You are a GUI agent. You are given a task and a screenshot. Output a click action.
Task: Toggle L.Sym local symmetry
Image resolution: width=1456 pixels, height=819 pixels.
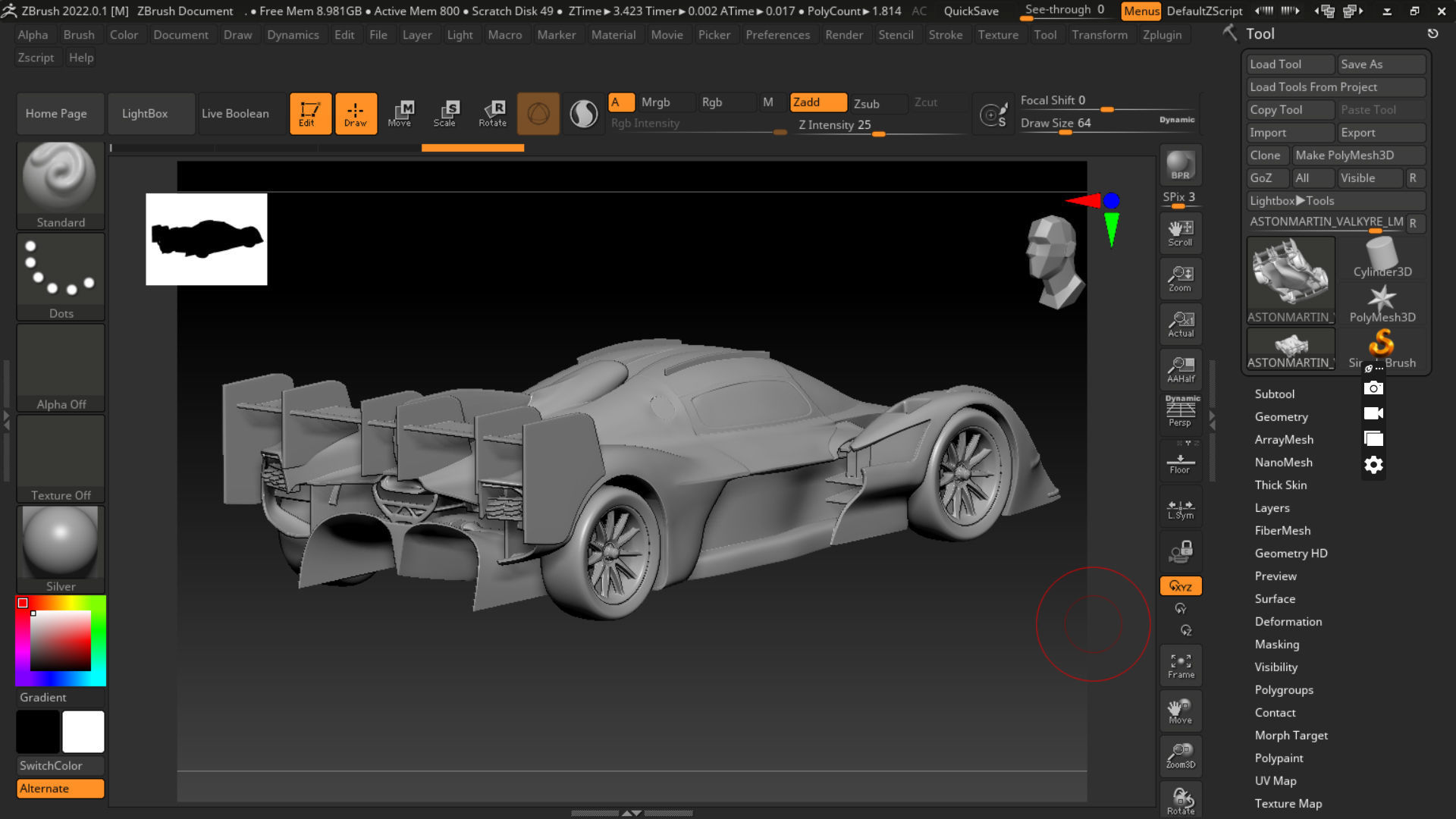(1181, 507)
